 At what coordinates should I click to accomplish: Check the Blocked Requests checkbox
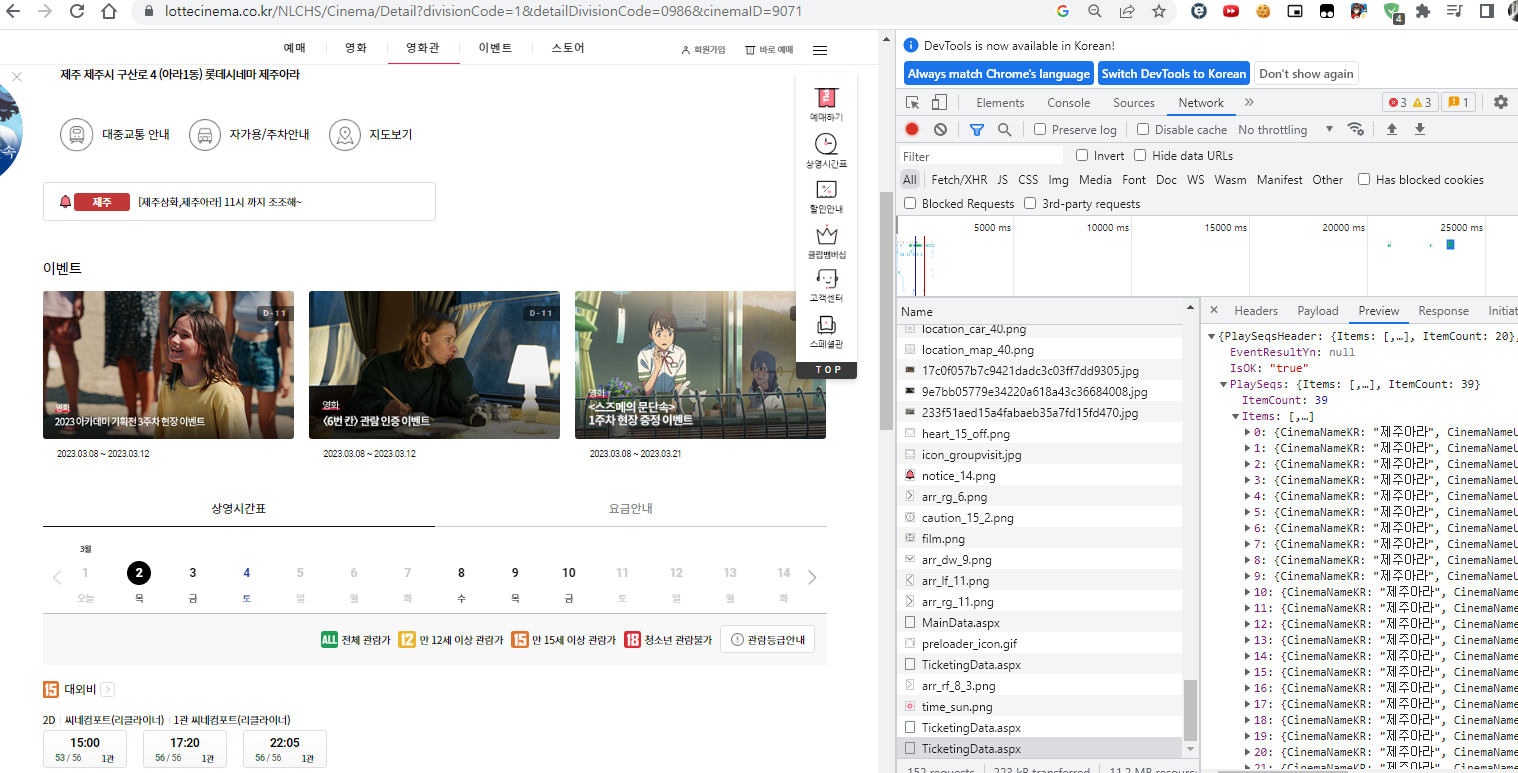[910, 204]
